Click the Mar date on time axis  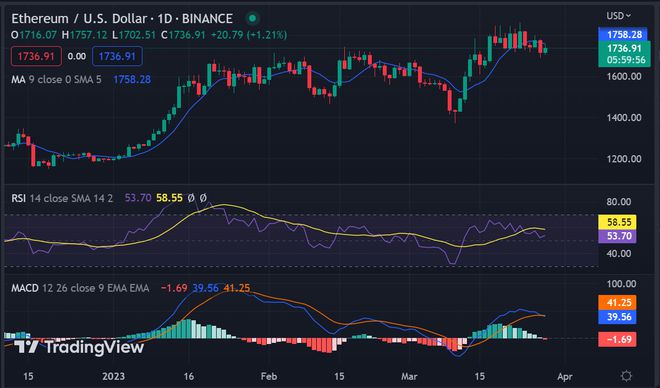[x=409, y=376]
